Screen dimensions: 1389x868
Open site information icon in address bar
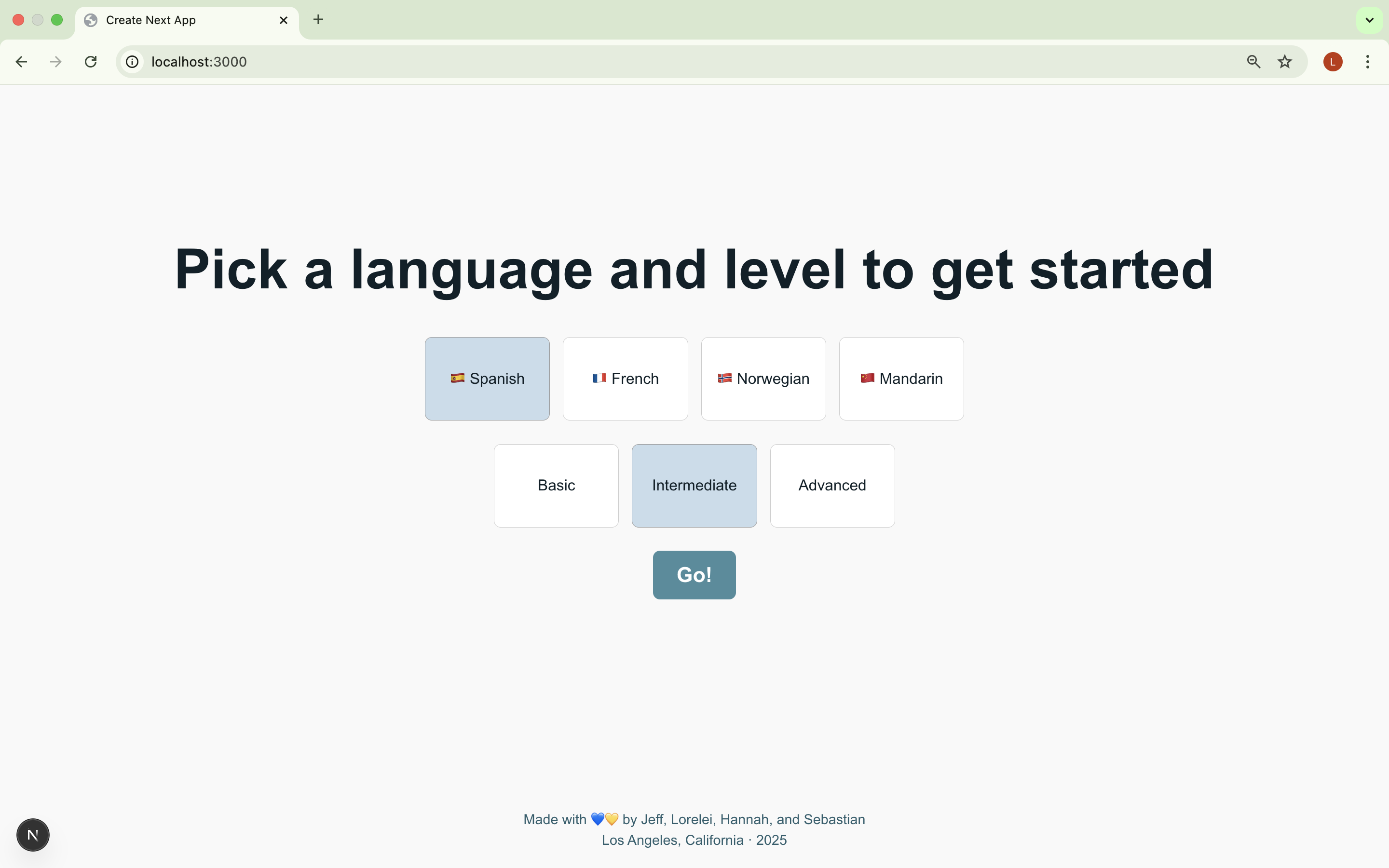(133, 61)
